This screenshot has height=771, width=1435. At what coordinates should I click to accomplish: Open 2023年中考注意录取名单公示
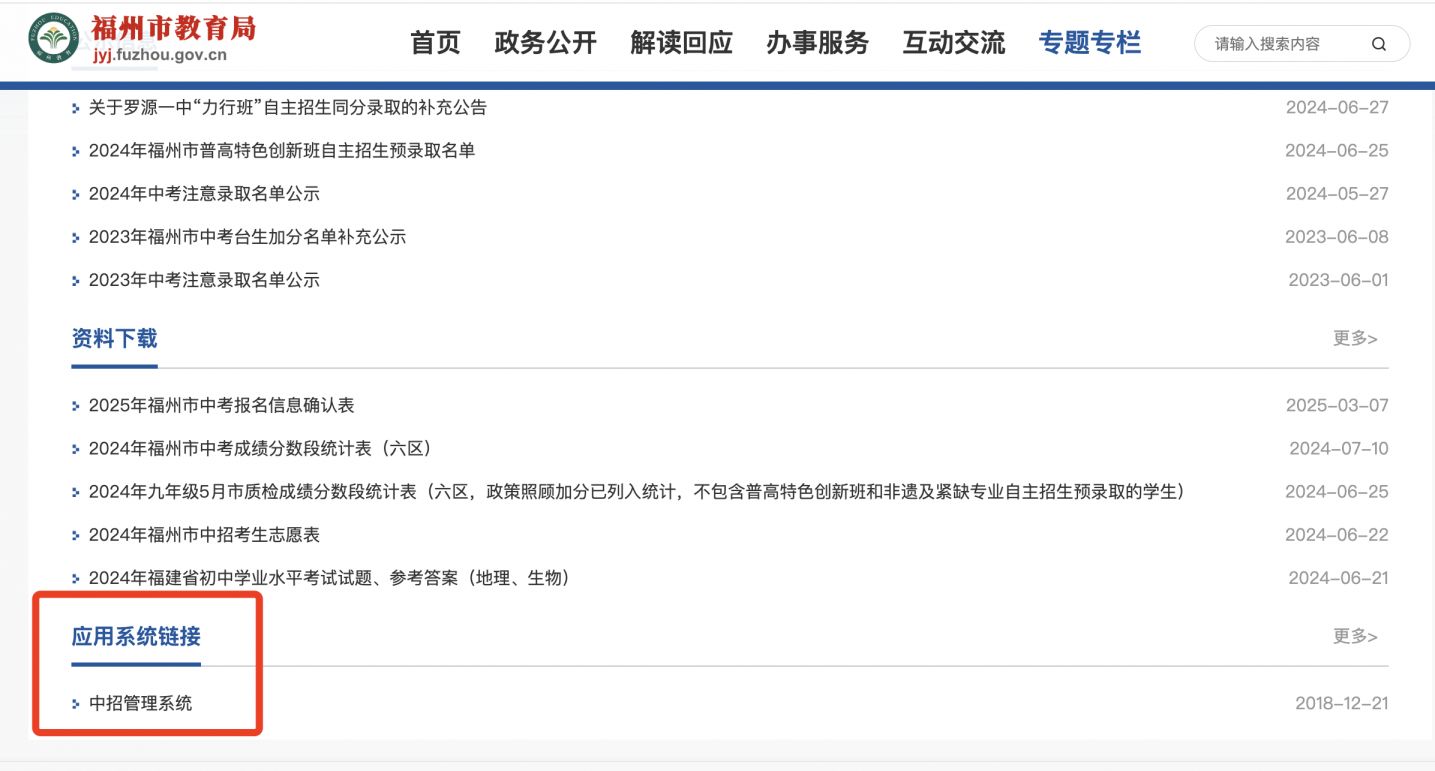pyautogui.click(x=204, y=280)
